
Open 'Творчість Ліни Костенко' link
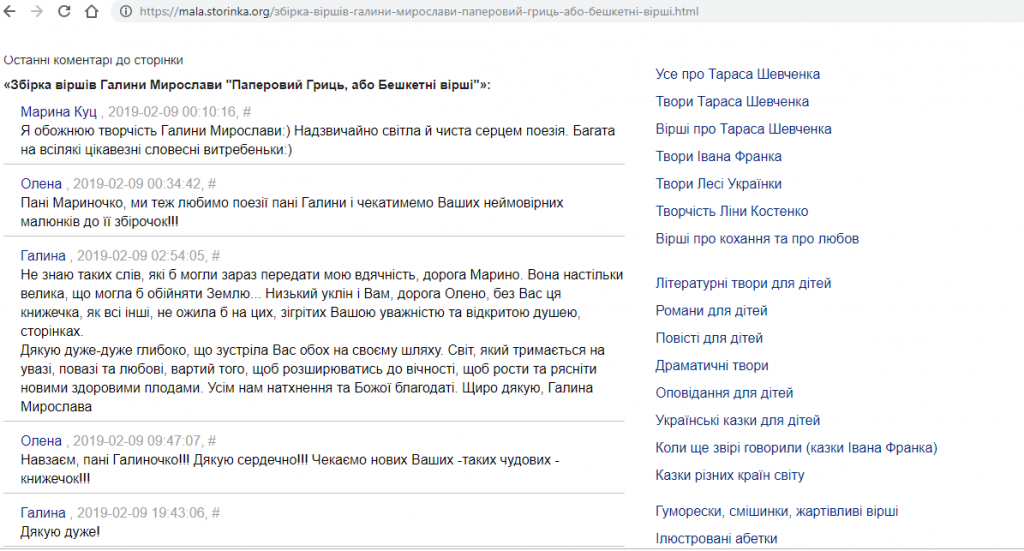(x=731, y=211)
